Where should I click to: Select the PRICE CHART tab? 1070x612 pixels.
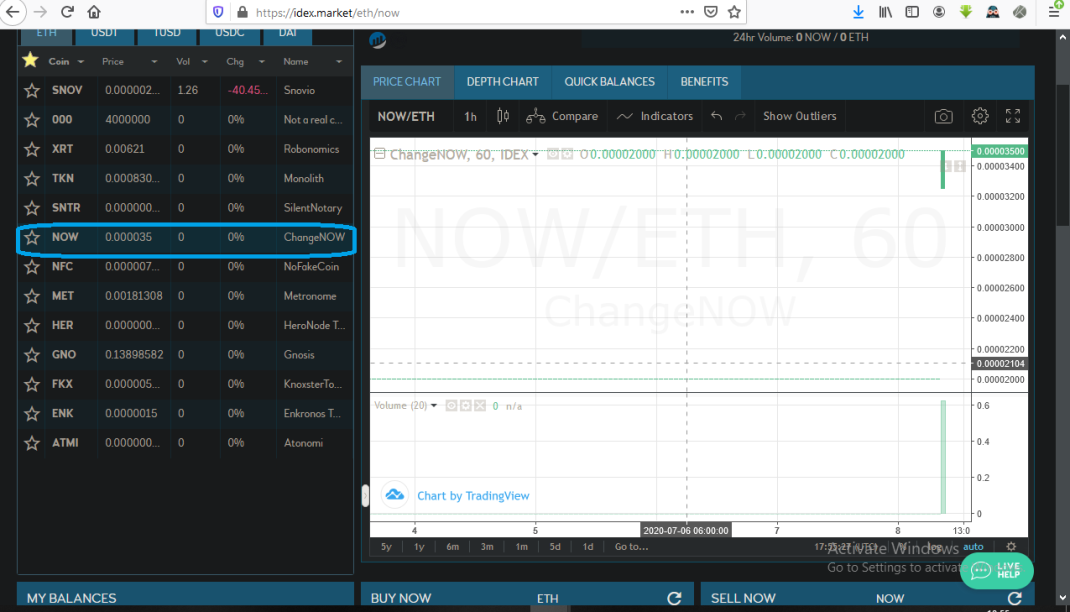pyautogui.click(x=407, y=82)
